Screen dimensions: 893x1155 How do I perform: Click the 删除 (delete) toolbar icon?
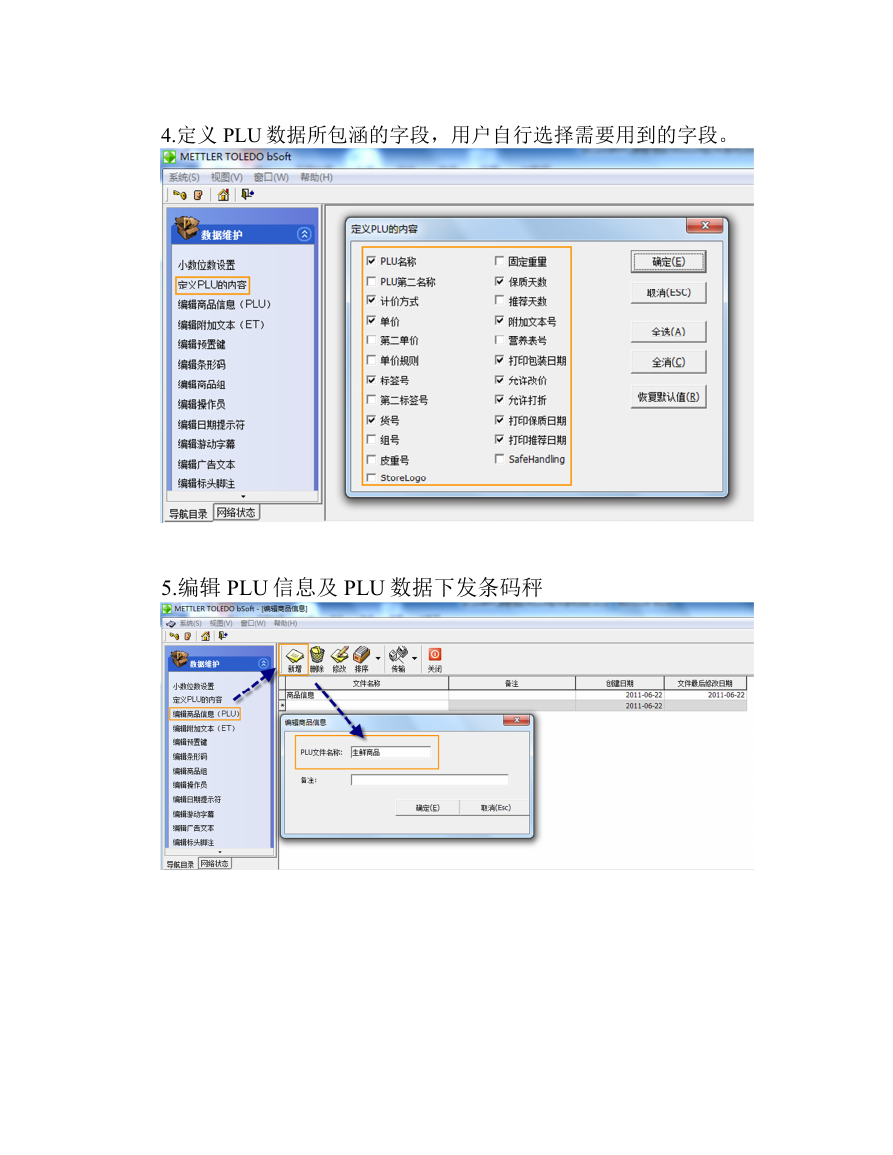pos(317,659)
